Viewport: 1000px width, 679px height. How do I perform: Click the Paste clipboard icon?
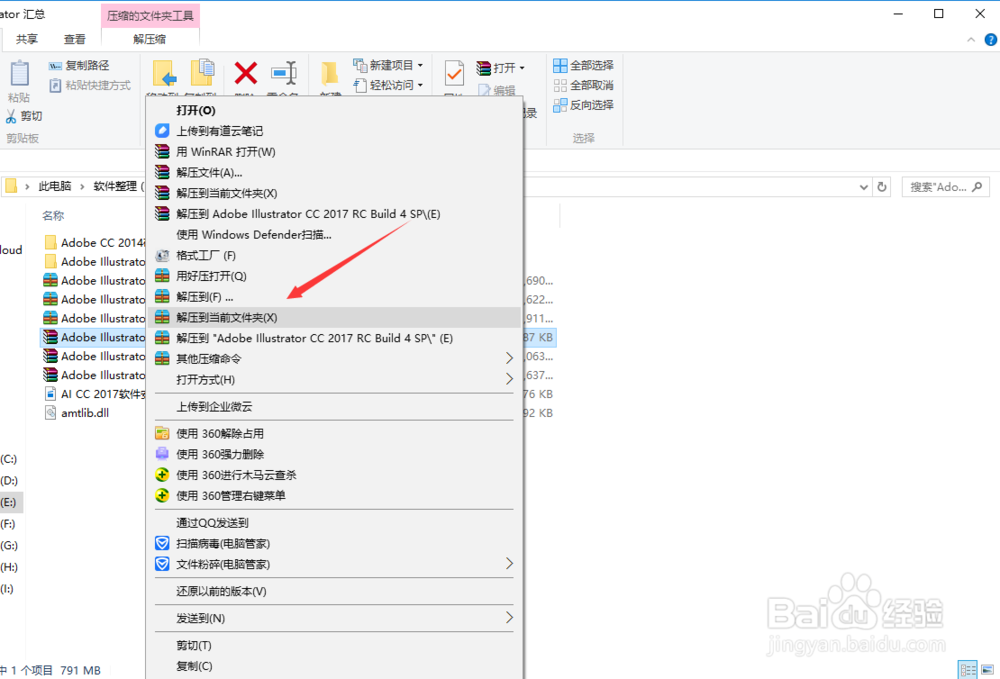[x=19, y=74]
